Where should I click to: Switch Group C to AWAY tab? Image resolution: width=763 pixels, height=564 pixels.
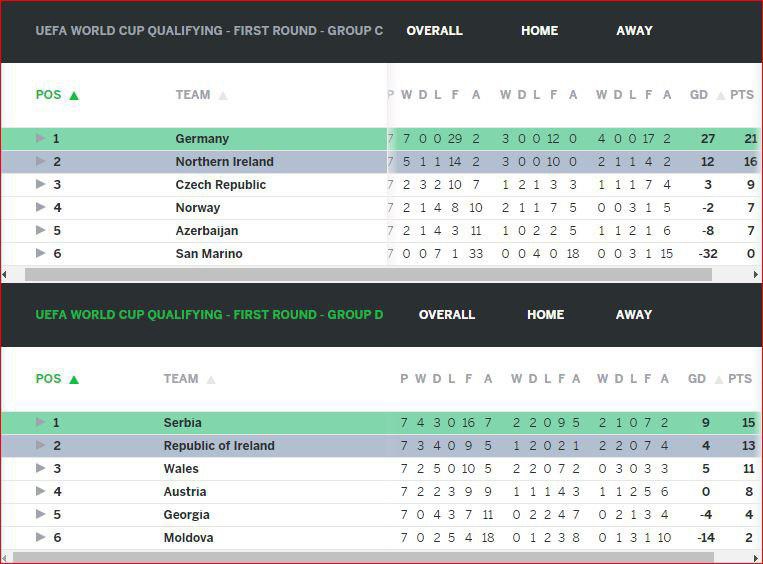(634, 31)
